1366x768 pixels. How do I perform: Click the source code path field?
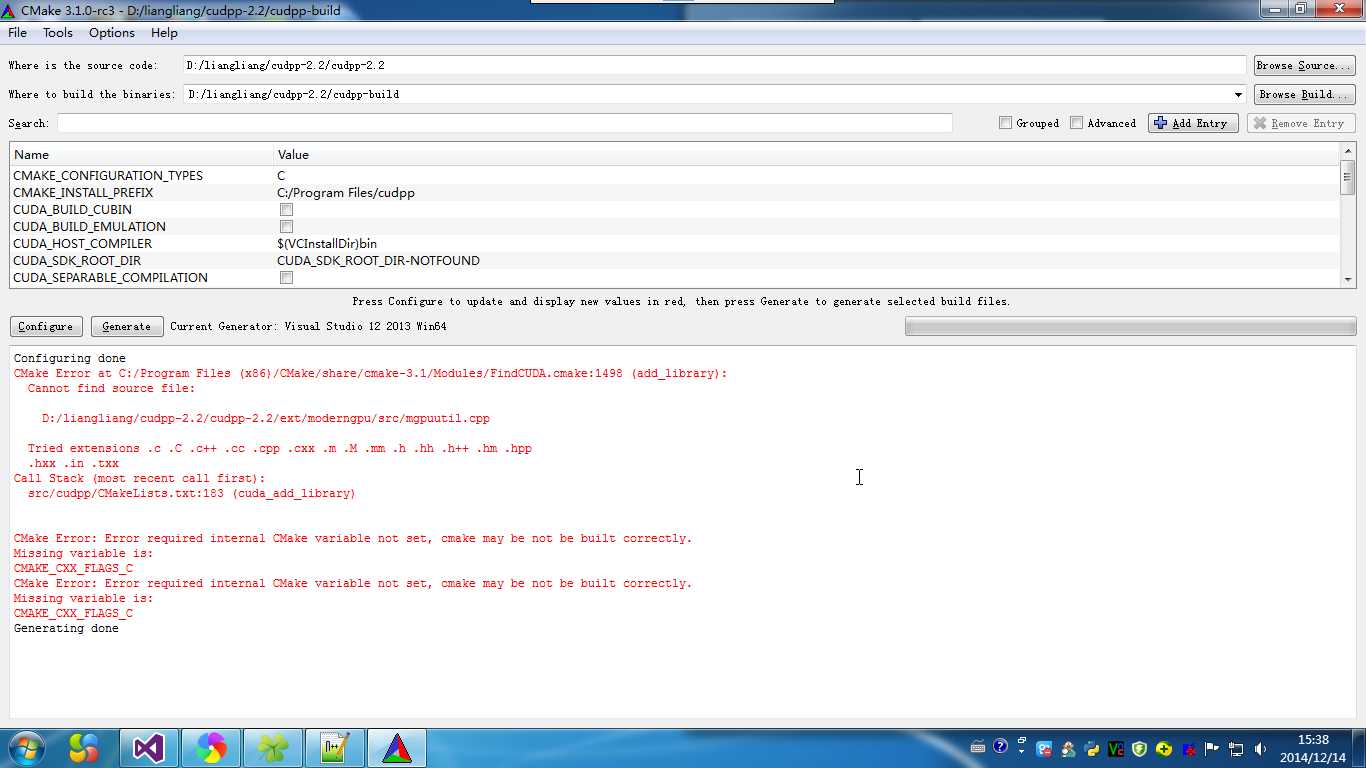point(714,65)
